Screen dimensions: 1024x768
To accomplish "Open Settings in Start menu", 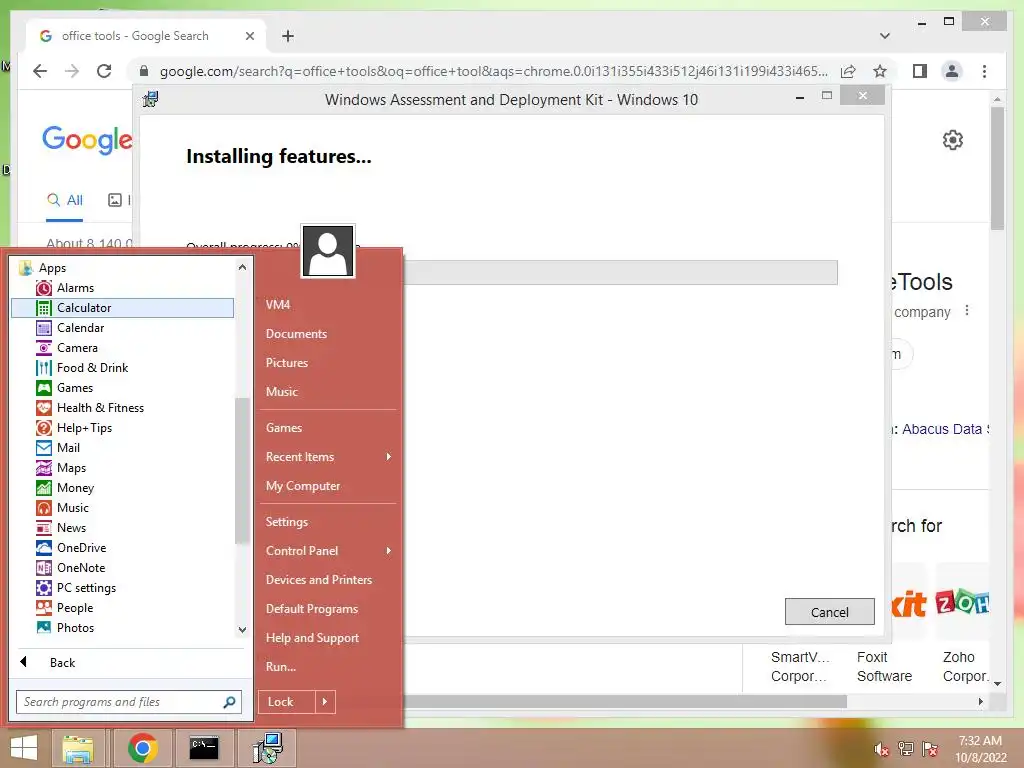I will coord(287,522).
